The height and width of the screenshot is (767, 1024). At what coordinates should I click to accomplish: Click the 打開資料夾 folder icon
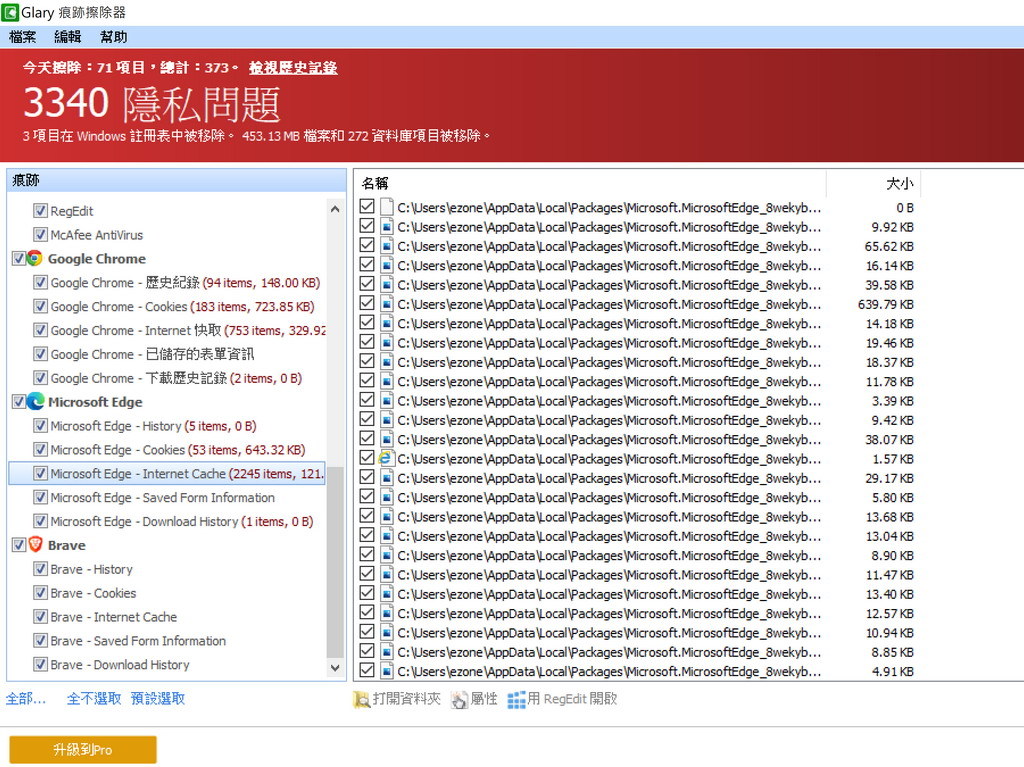pos(361,699)
